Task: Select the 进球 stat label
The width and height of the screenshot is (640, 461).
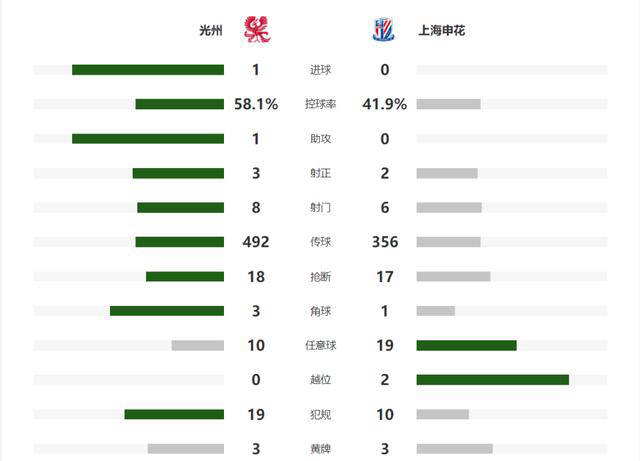Action: (320, 70)
